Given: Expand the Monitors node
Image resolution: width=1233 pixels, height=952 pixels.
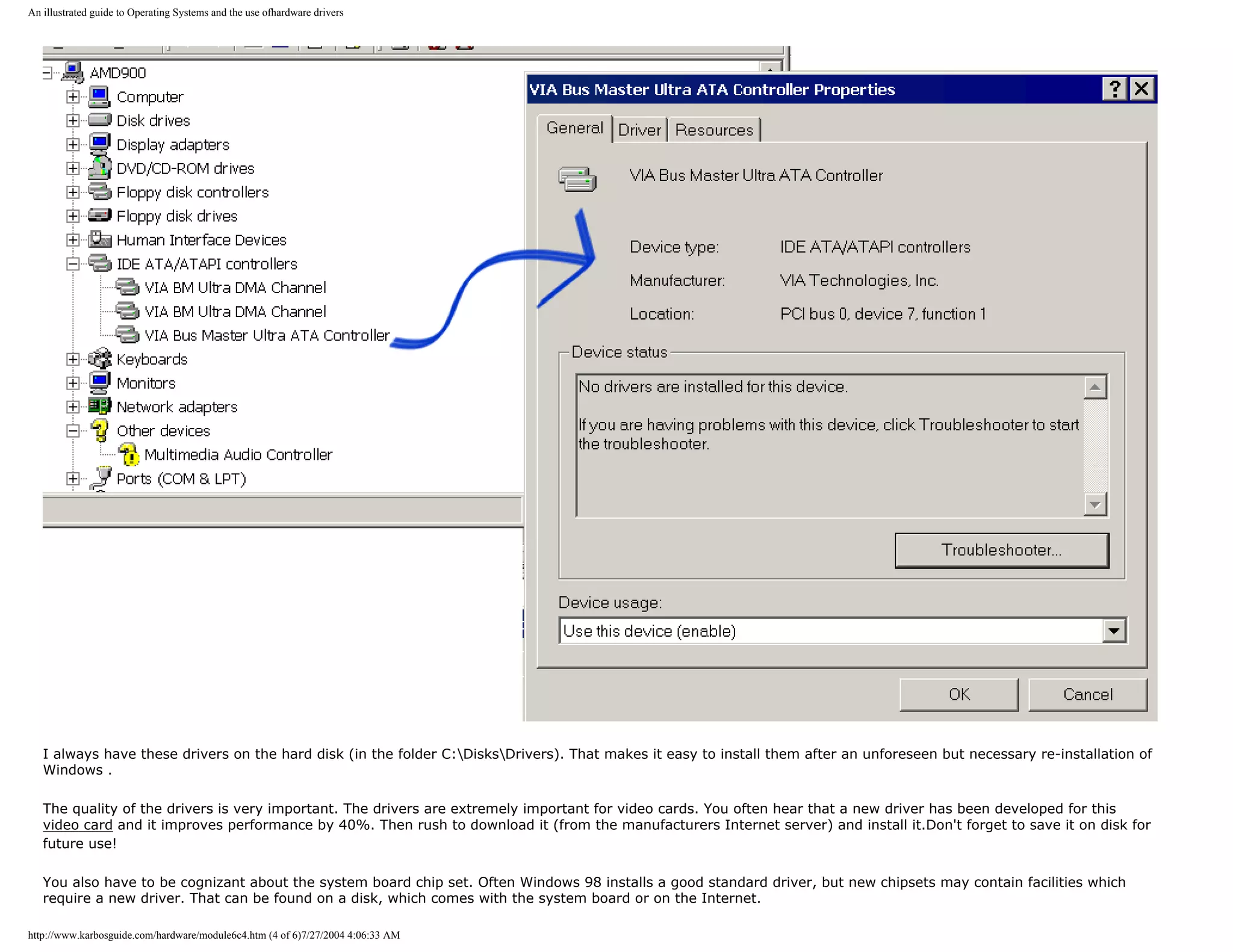Looking at the screenshot, I should pos(72,383).
